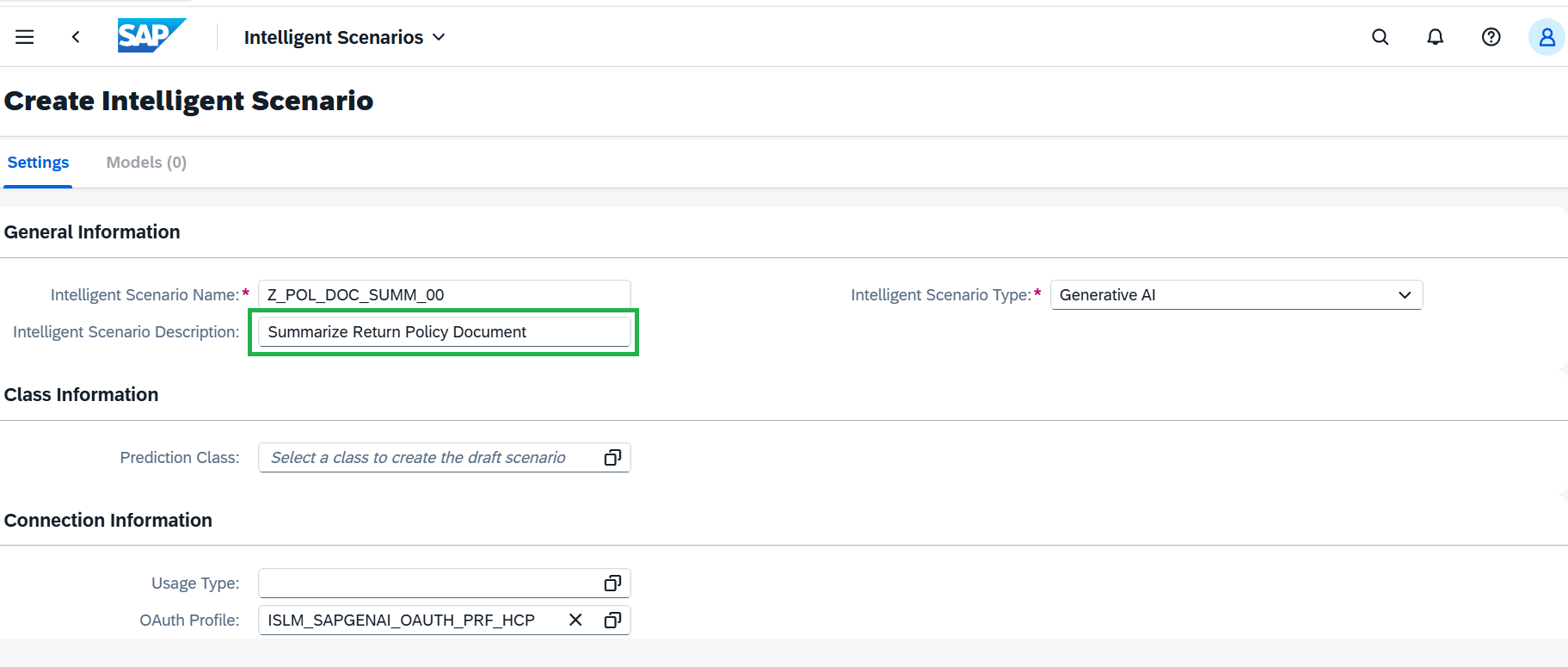This screenshot has height=667, width=1568.
Task: Click the Intelligent Scenario Name label
Action: click(145, 295)
